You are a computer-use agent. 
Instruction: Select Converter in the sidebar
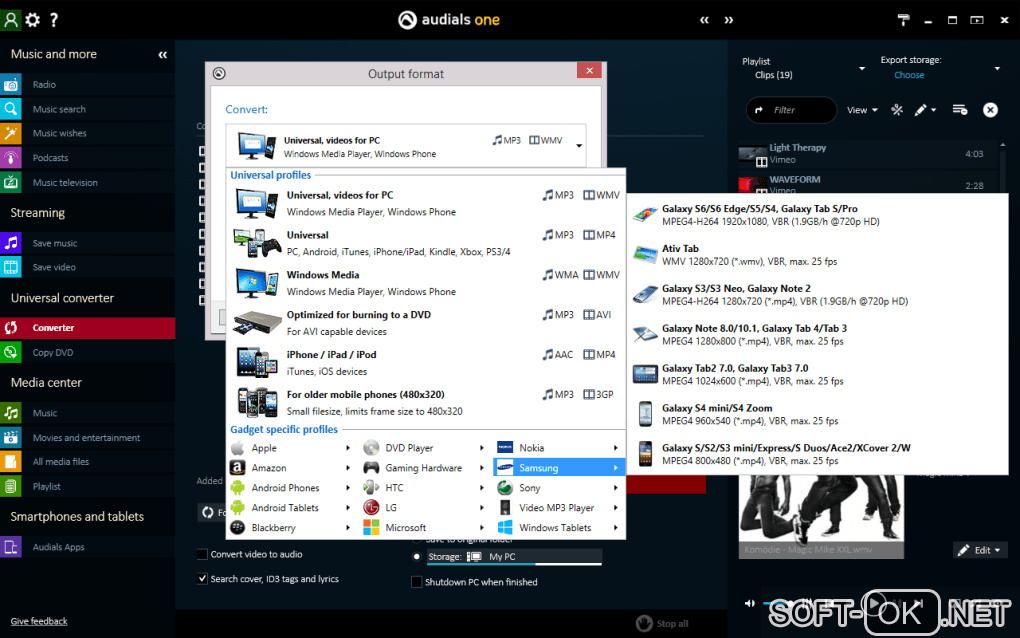tap(87, 328)
